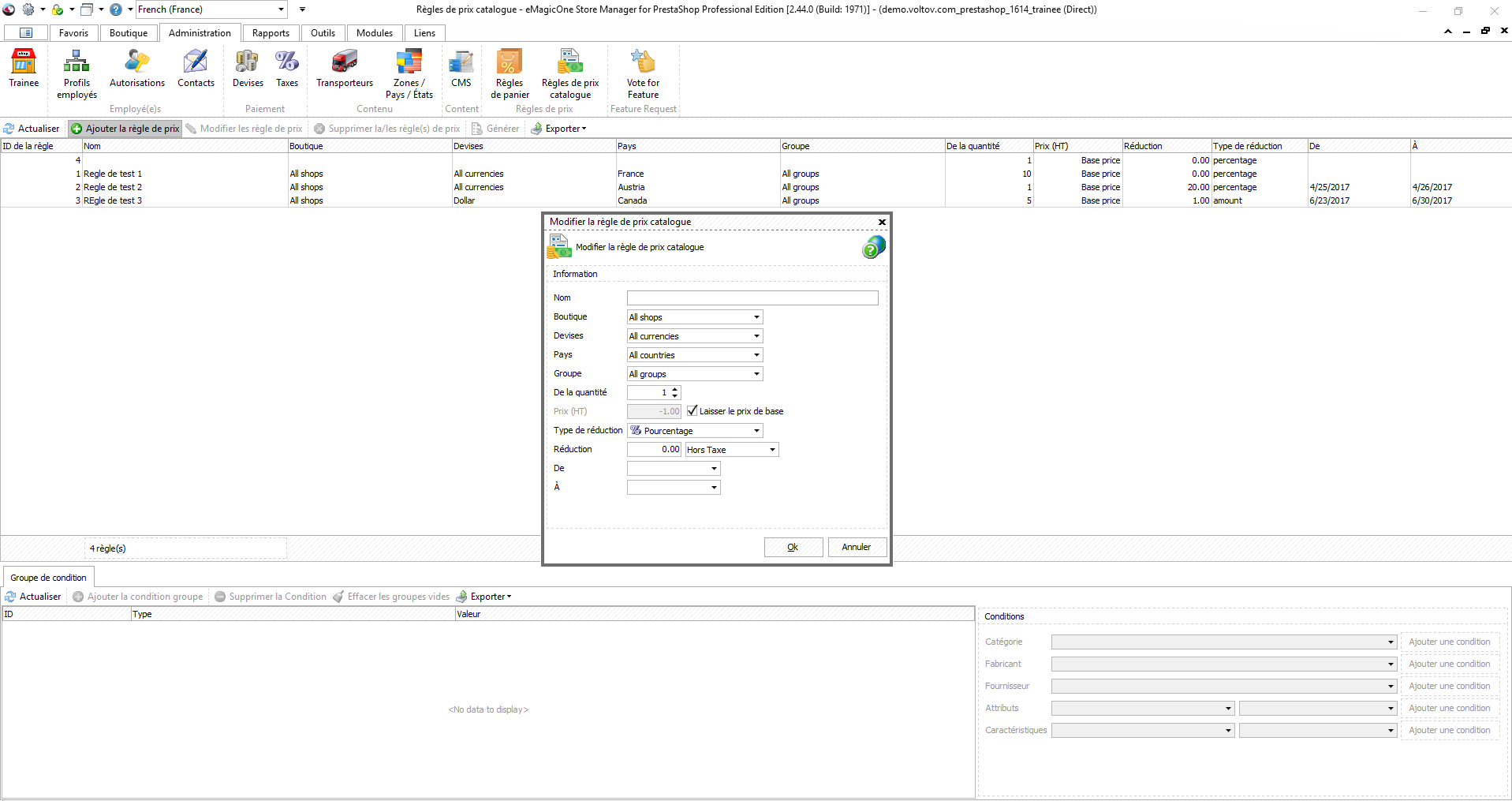Switch to the Liens tab
Viewport: 1512px width, 801px height.
coord(424,33)
